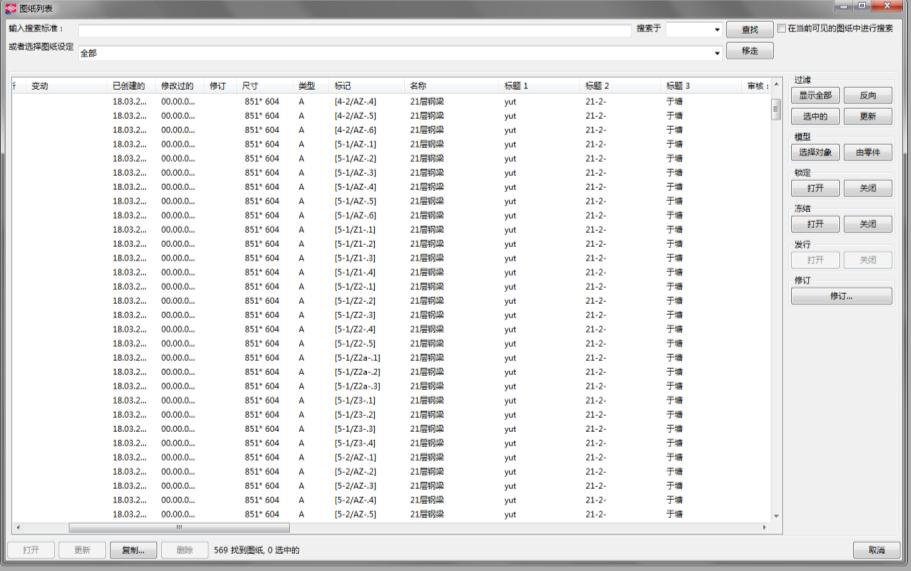Click the 移走 button
This screenshot has height=571, width=911.
pos(749,51)
